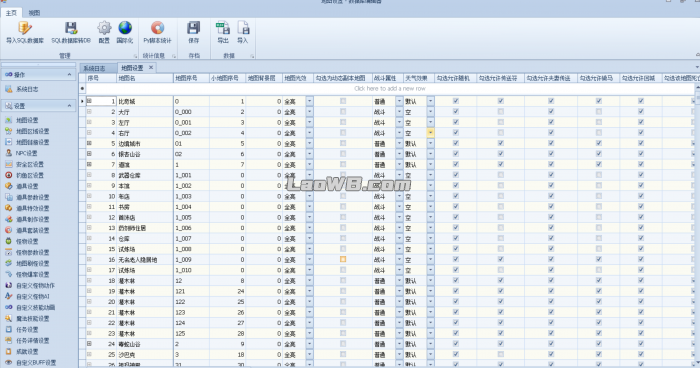Click the 安全区设置 sidebar icon
Screen dimensions: 700x368
pyautogui.click(x=8, y=164)
